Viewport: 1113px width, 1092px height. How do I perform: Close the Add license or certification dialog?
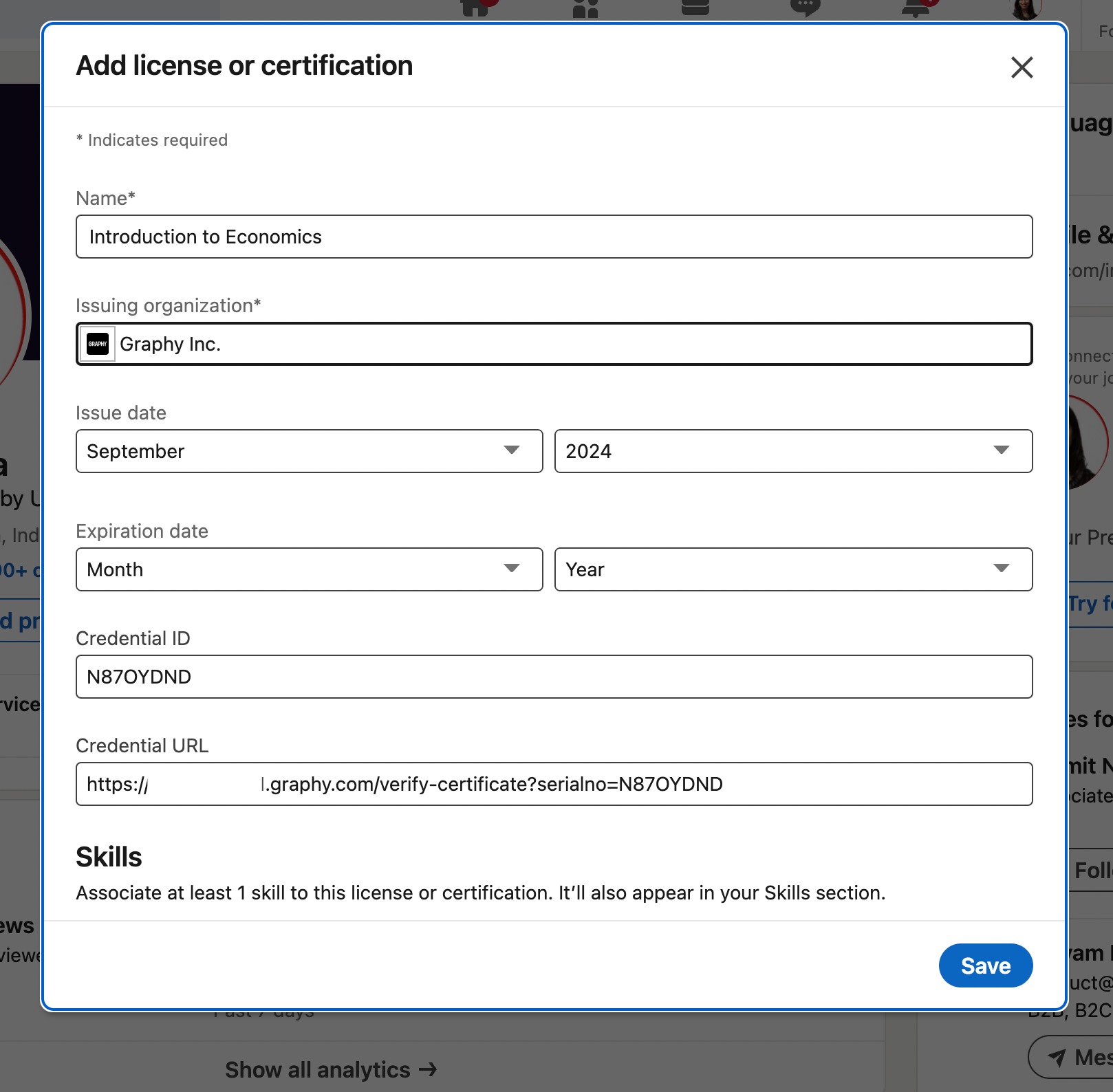tap(1022, 67)
